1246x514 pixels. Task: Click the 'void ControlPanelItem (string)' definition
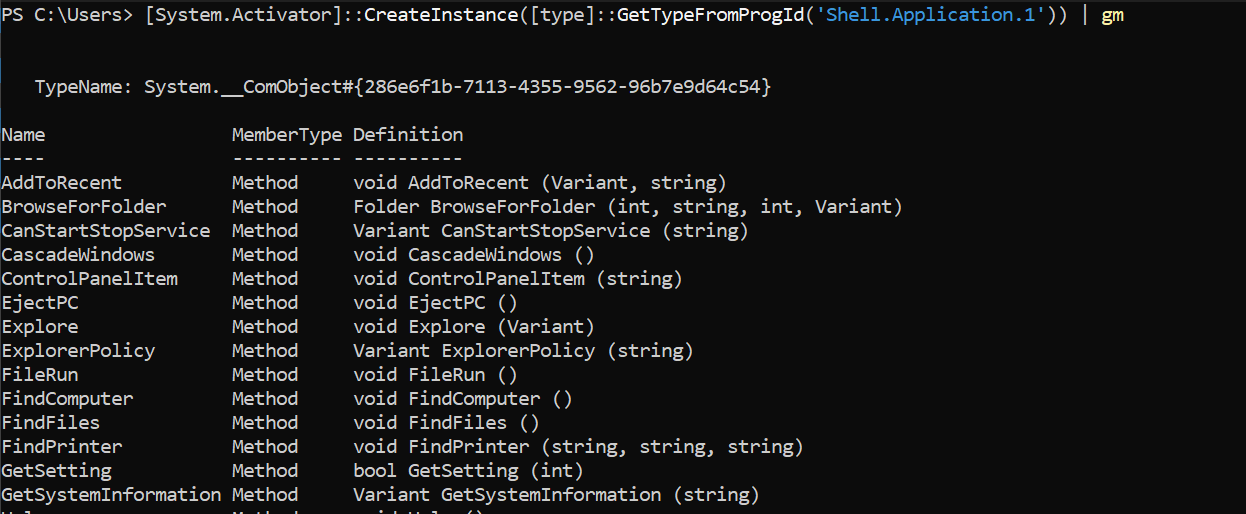(x=517, y=279)
